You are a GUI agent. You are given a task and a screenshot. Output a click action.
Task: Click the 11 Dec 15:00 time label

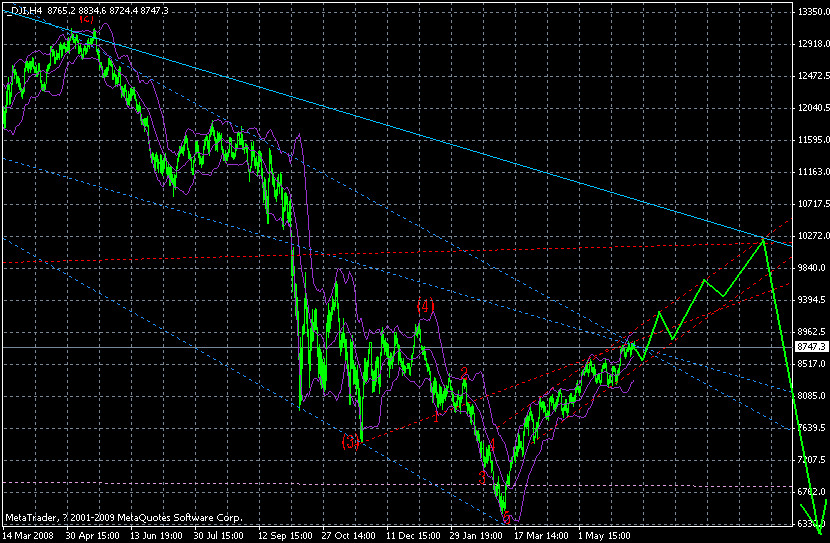point(413,536)
